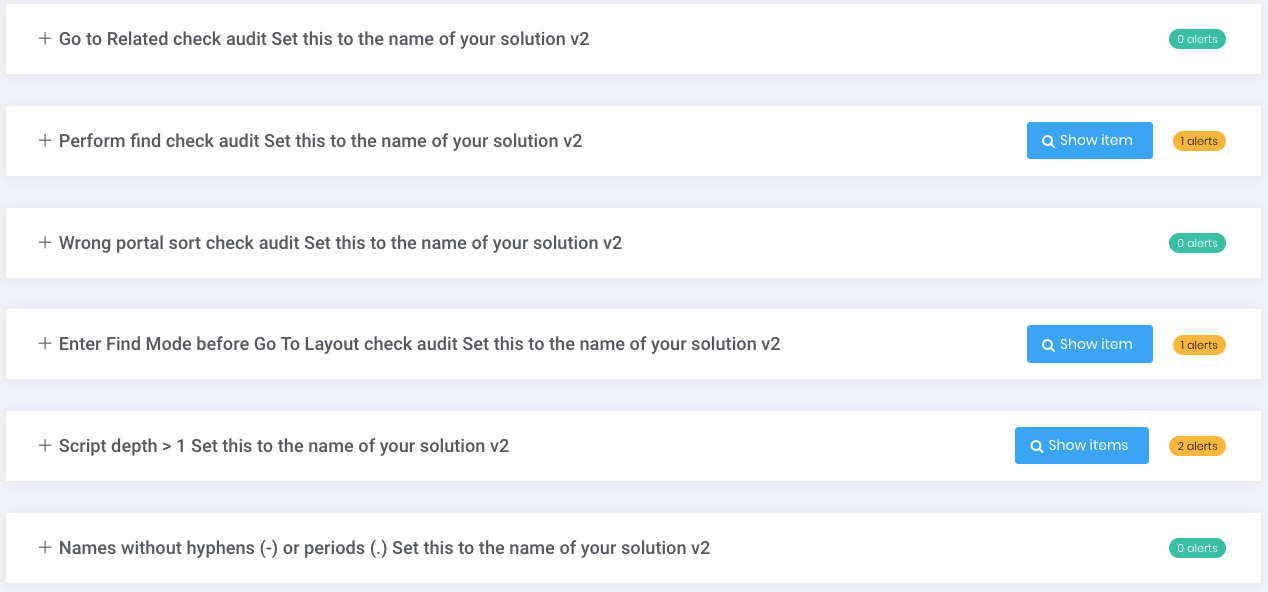Click the 1 alerts badge on Enter Find Mode
This screenshot has height=592, width=1268.
1199,345
